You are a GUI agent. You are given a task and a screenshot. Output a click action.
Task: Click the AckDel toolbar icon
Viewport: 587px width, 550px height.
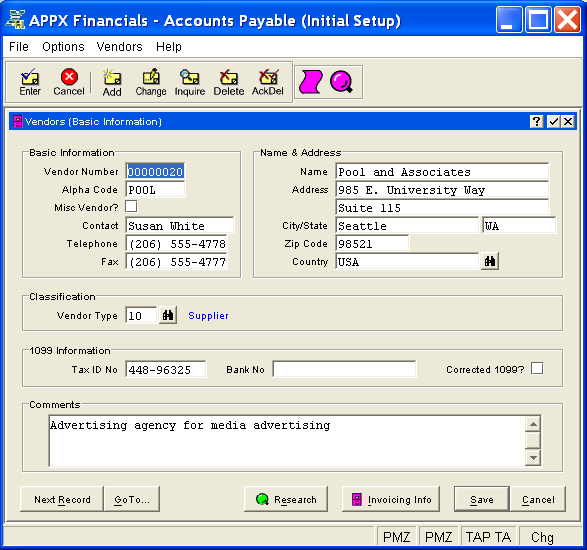[x=268, y=82]
